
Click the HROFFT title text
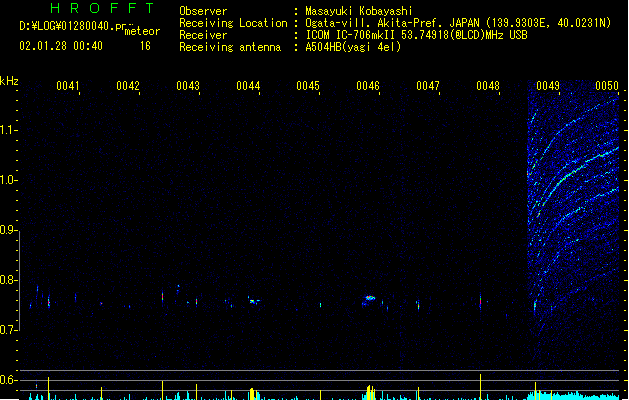pos(102,8)
